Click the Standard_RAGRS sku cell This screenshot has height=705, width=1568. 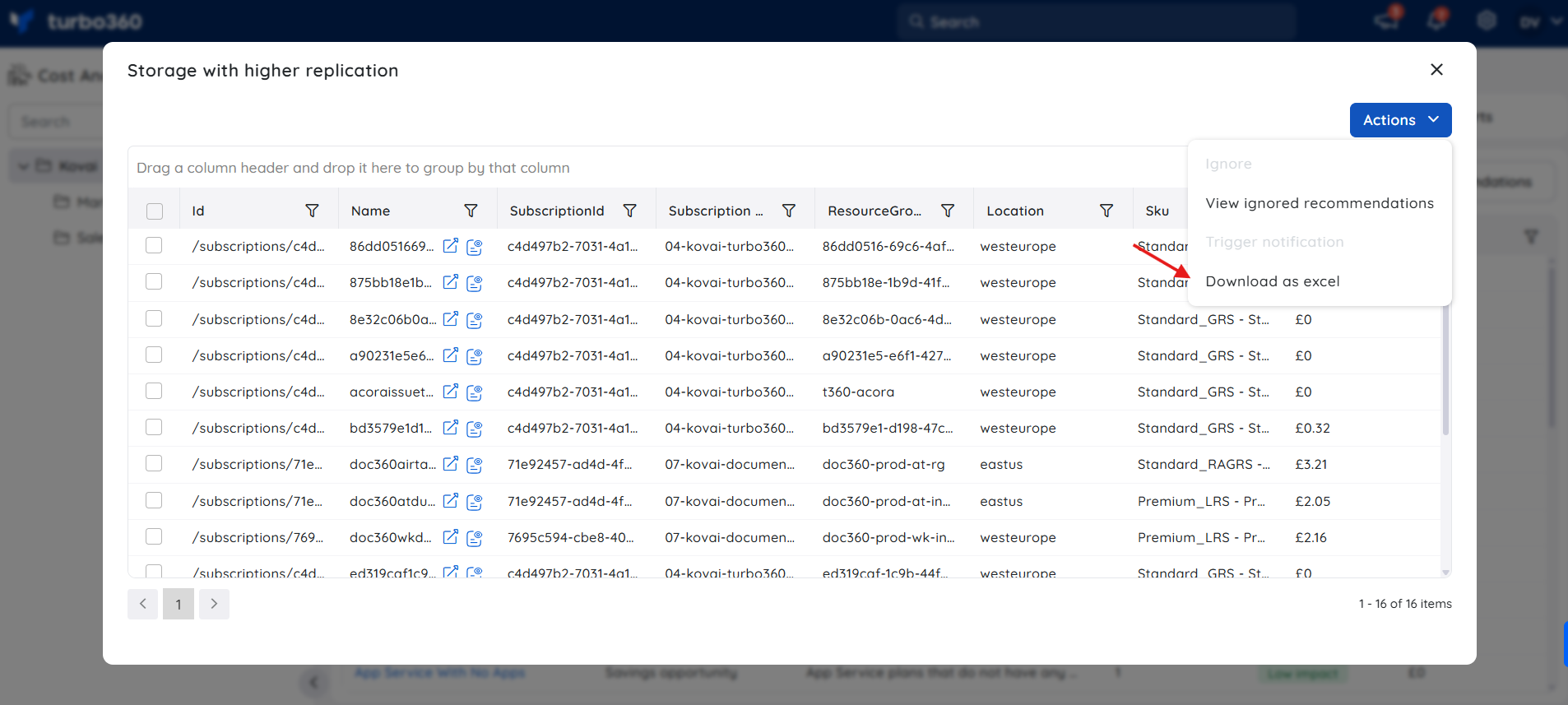click(1204, 464)
